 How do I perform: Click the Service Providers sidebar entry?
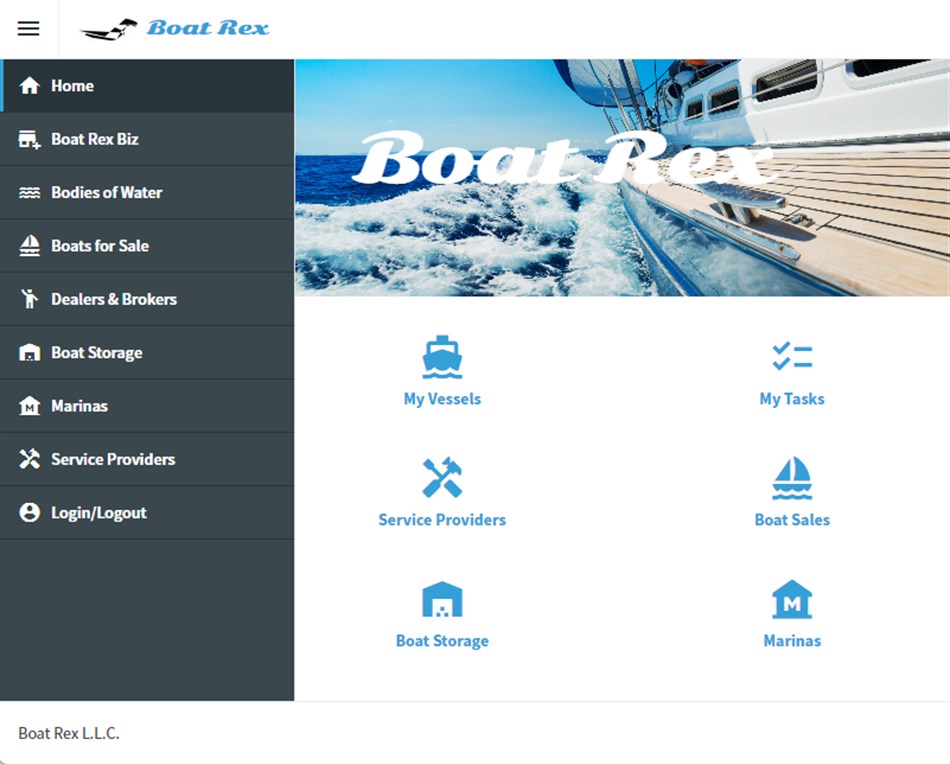pos(113,459)
